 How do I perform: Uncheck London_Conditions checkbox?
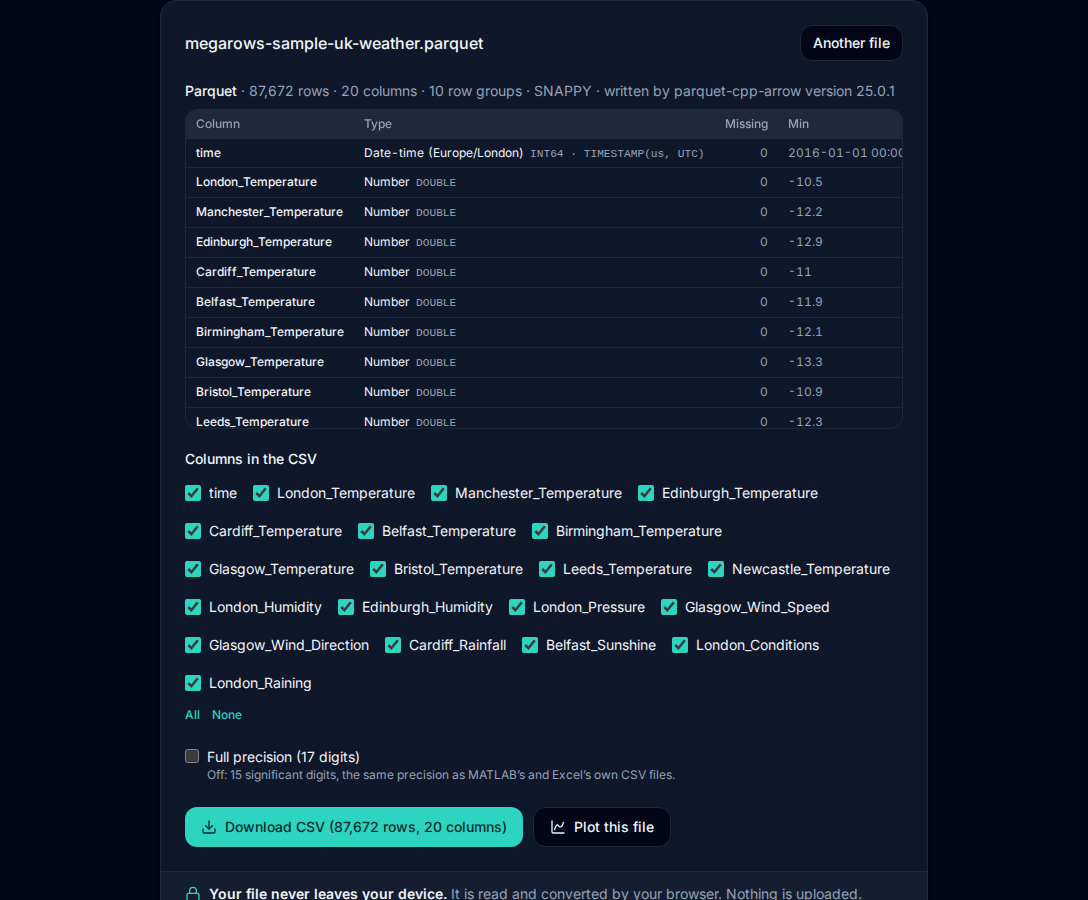680,645
